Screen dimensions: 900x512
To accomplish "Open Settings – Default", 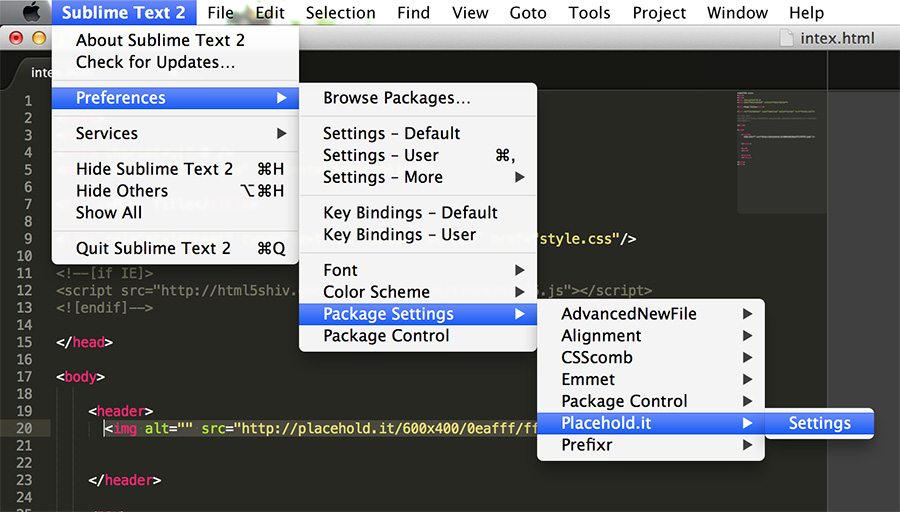I will pyautogui.click(x=418, y=133).
